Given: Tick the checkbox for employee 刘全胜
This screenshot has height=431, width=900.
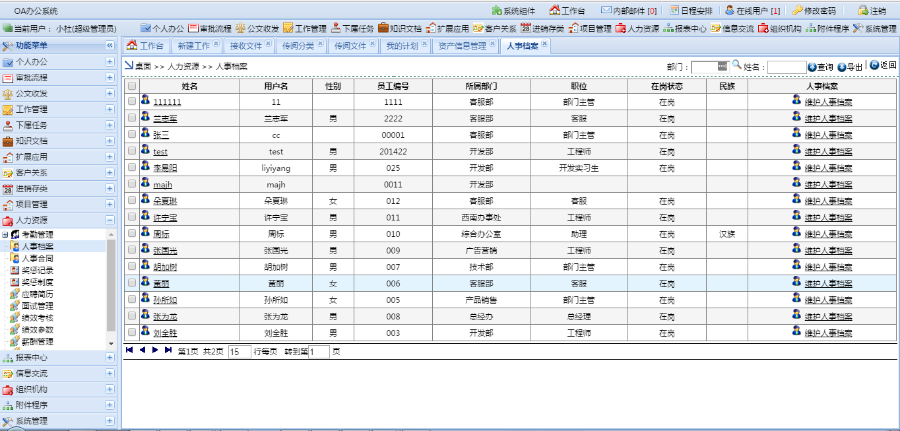Looking at the screenshot, I should click(x=132, y=332).
